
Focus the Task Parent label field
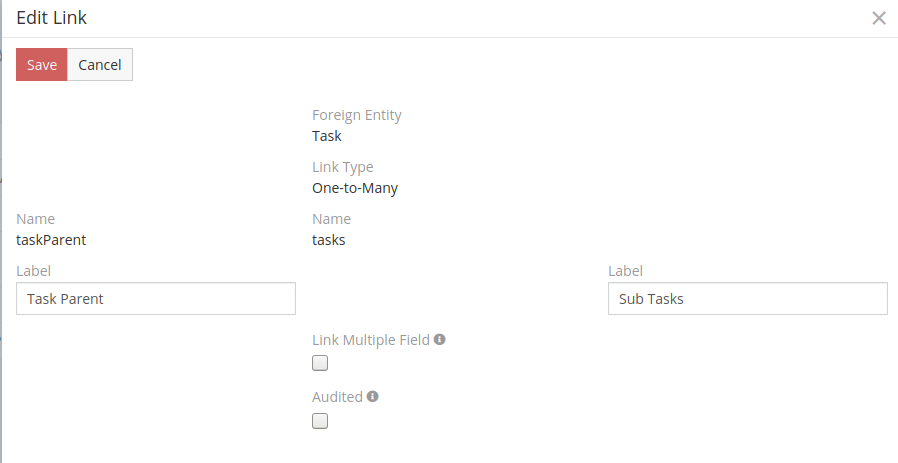point(156,298)
